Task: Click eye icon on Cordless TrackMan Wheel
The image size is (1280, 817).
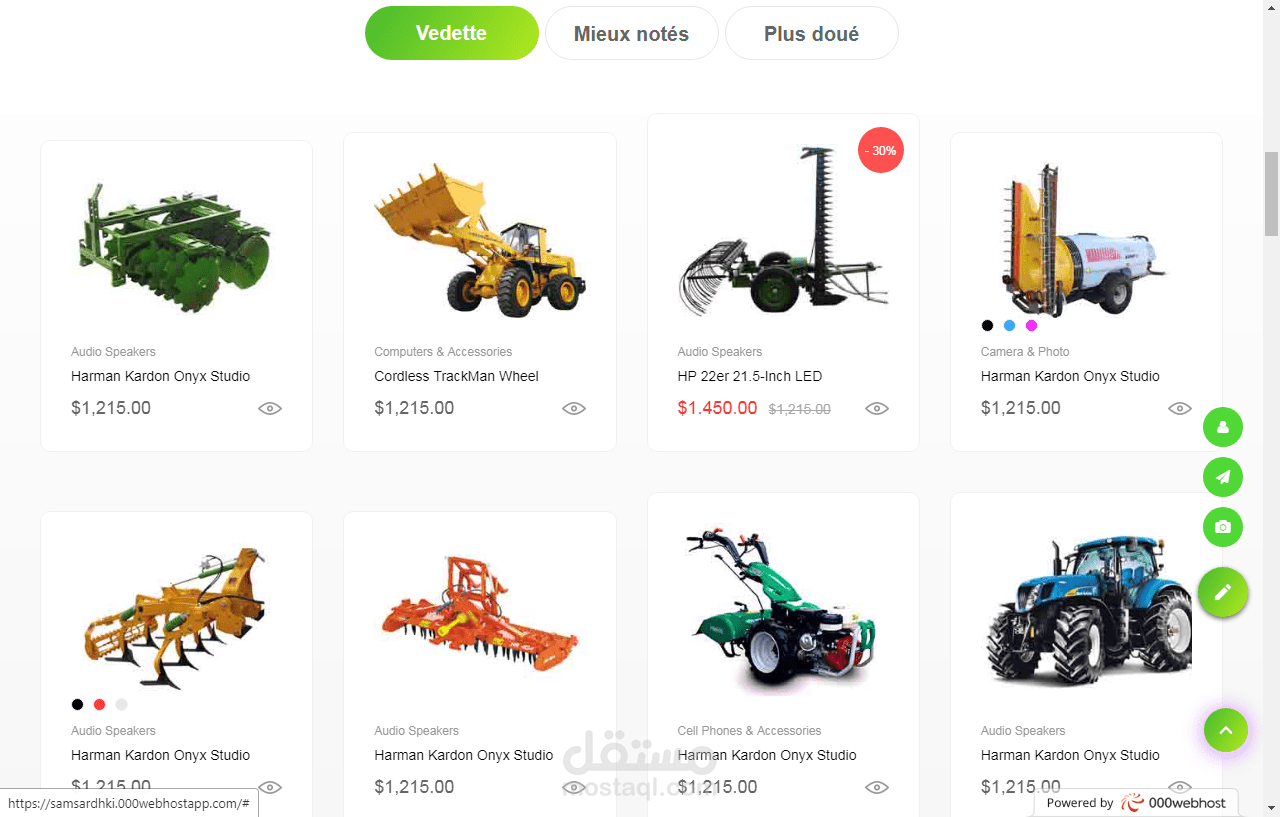Action: pos(573,408)
